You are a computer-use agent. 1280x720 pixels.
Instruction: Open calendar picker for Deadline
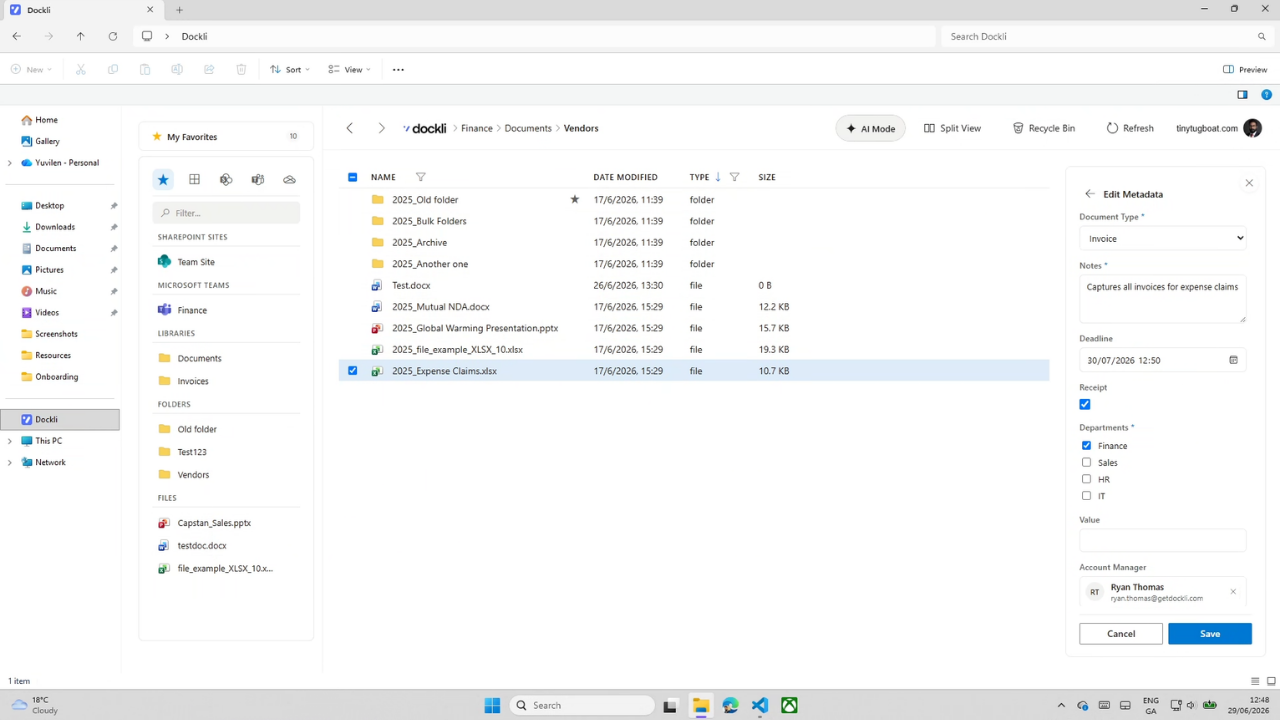coord(1233,360)
